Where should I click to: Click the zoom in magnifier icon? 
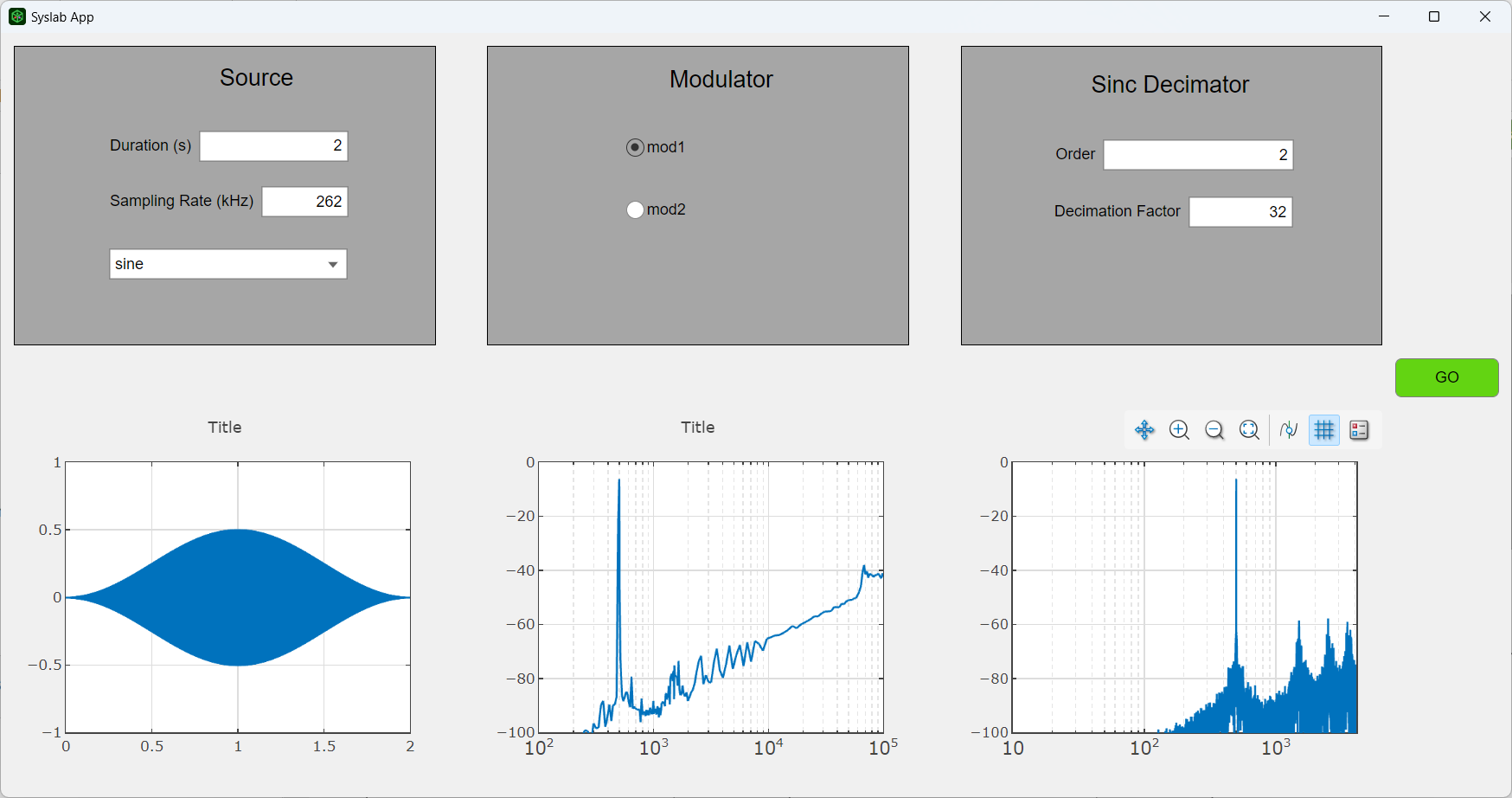pyautogui.click(x=1179, y=430)
